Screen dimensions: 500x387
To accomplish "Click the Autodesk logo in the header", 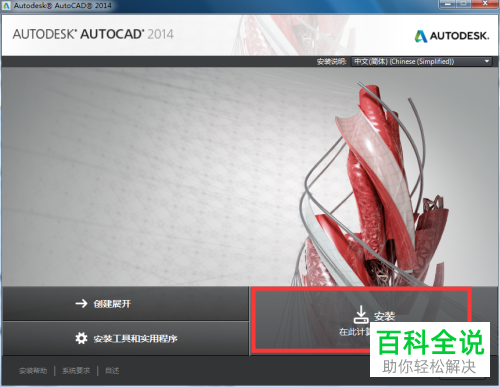I will click(x=452, y=36).
